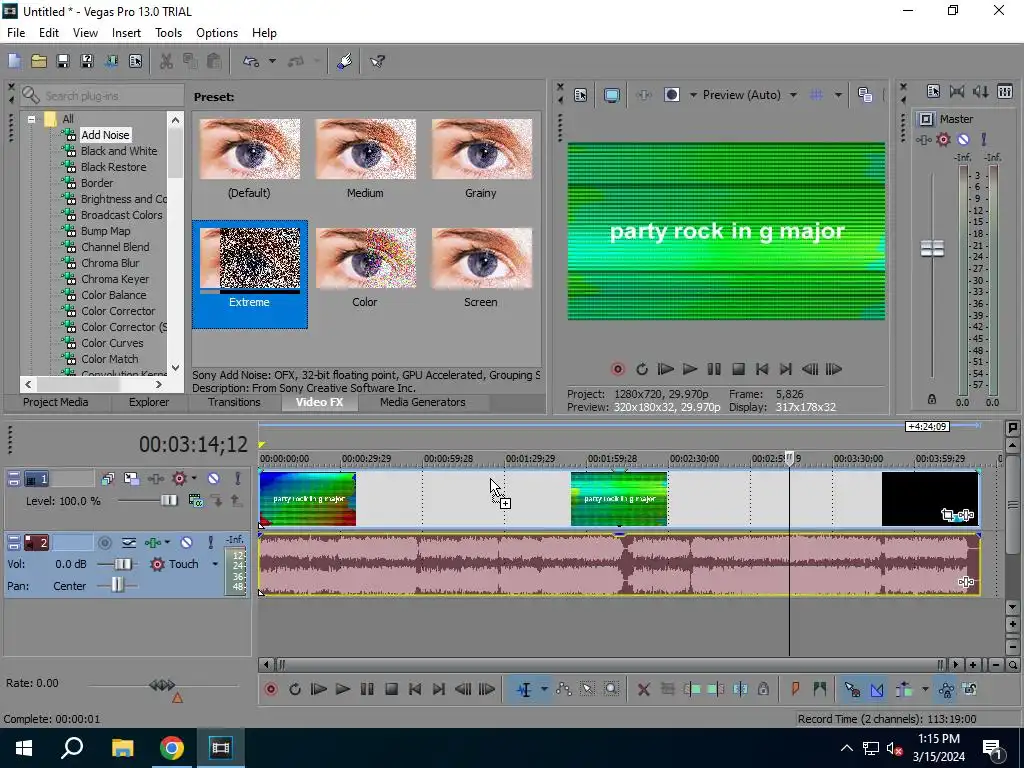Collapse the All plug-ins tree folder
Image resolution: width=1024 pixels, height=768 pixels.
(31, 120)
